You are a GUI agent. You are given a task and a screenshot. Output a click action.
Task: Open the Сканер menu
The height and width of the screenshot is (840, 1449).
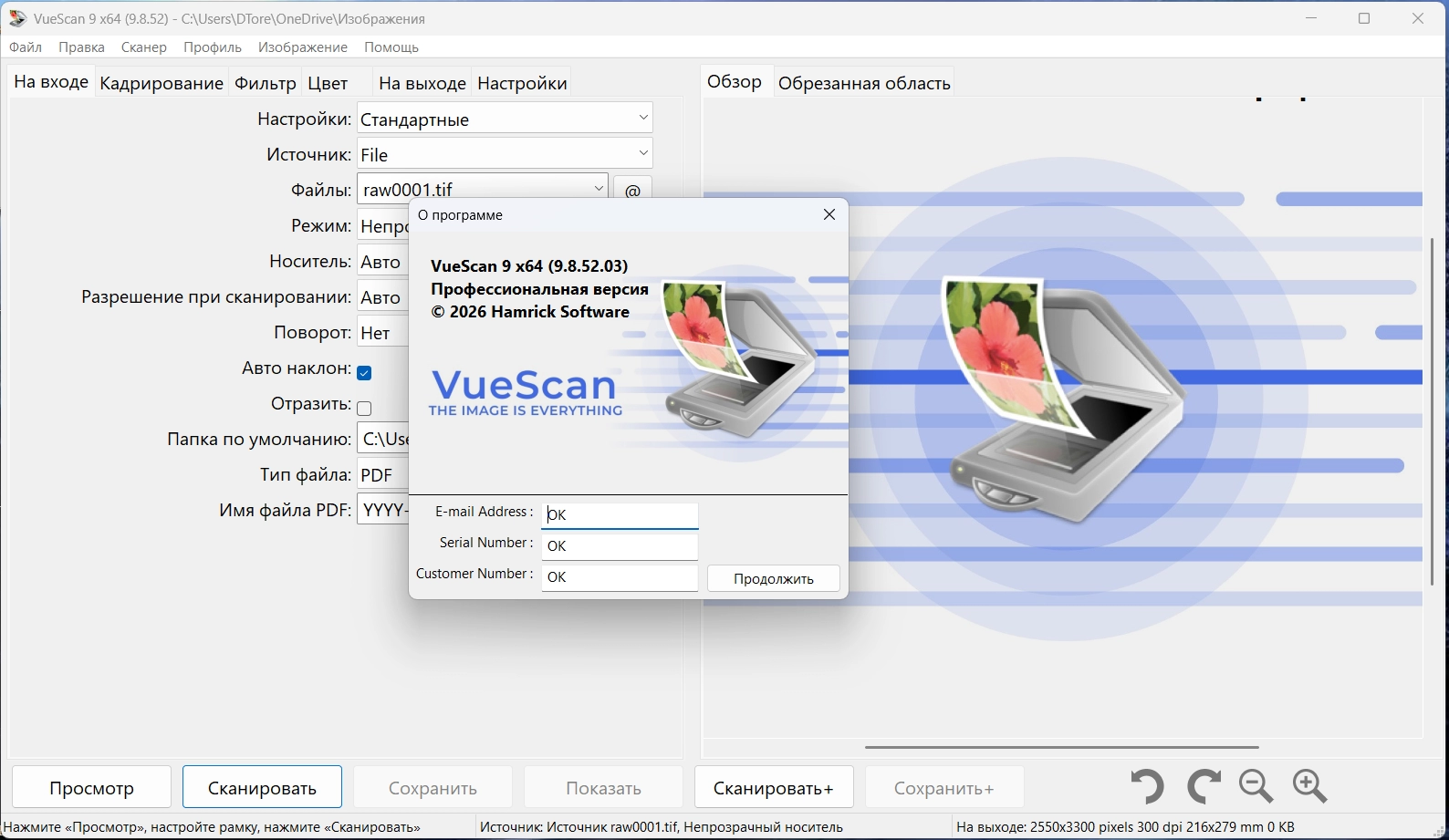(x=144, y=47)
